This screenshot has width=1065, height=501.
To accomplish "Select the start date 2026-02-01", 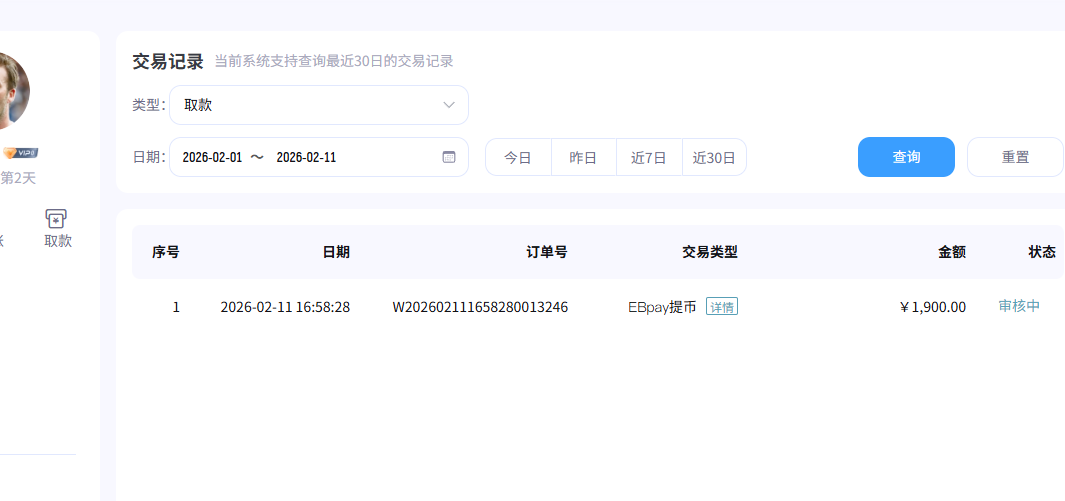I will point(212,157).
